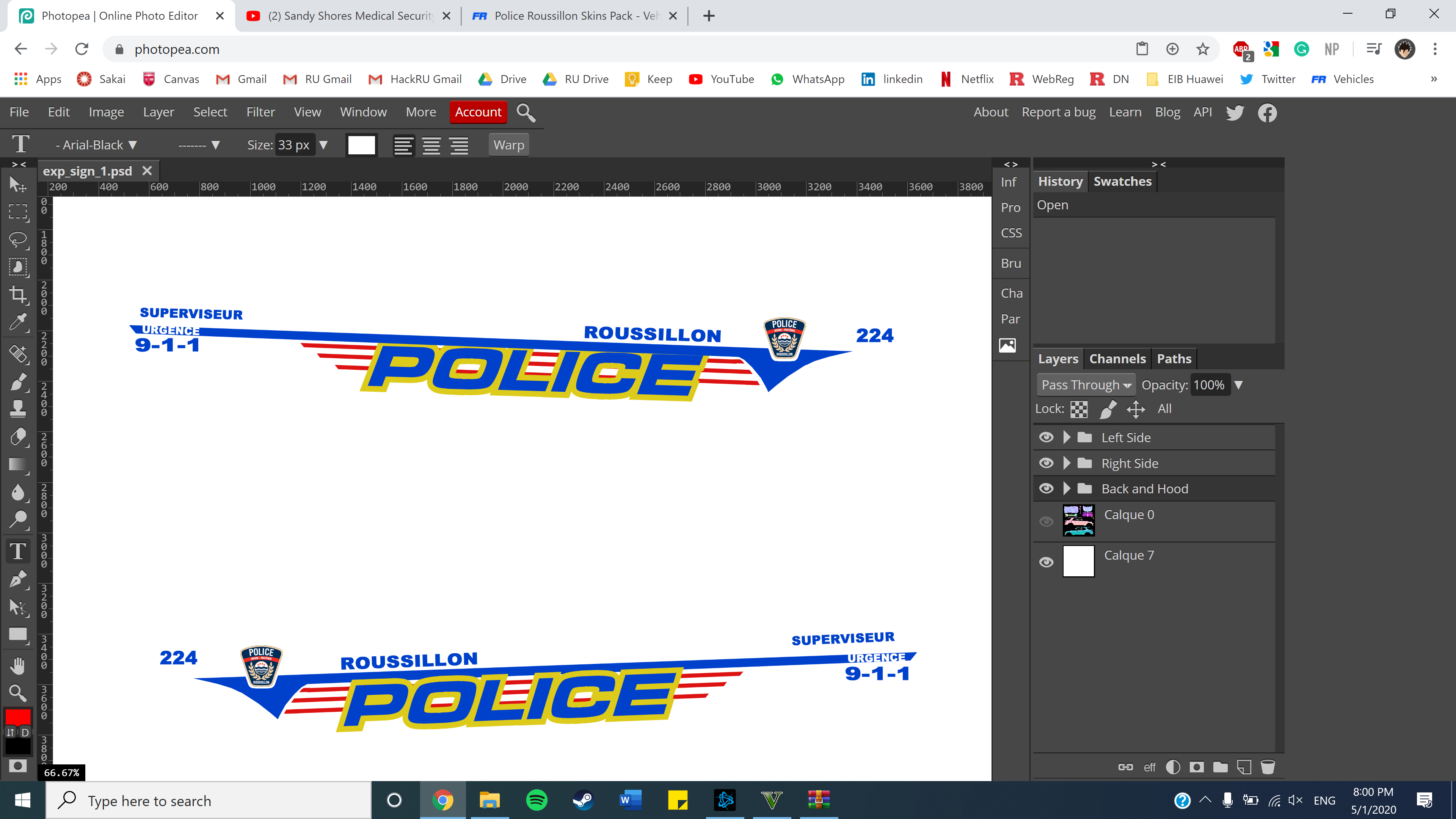The image size is (1456, 819).
Task: Select the Crop tool
Action: pyautogui.click(x=17, y=294)
